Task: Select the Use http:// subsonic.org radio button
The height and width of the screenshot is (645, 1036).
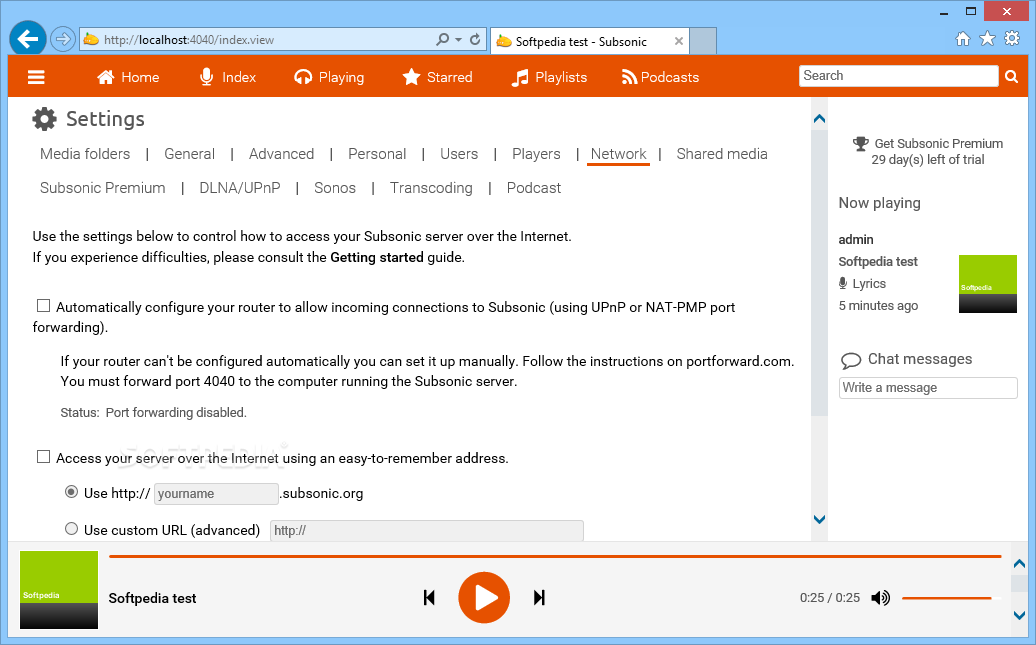Action: 71,492
